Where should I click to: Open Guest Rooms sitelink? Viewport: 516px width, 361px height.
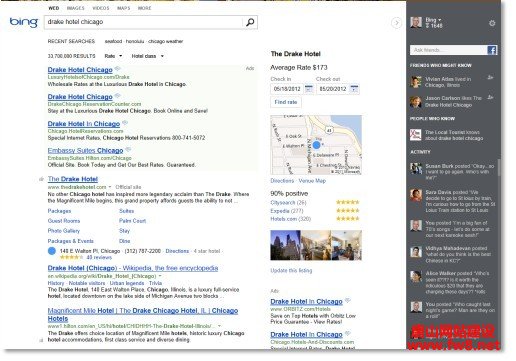click(64, 221)
